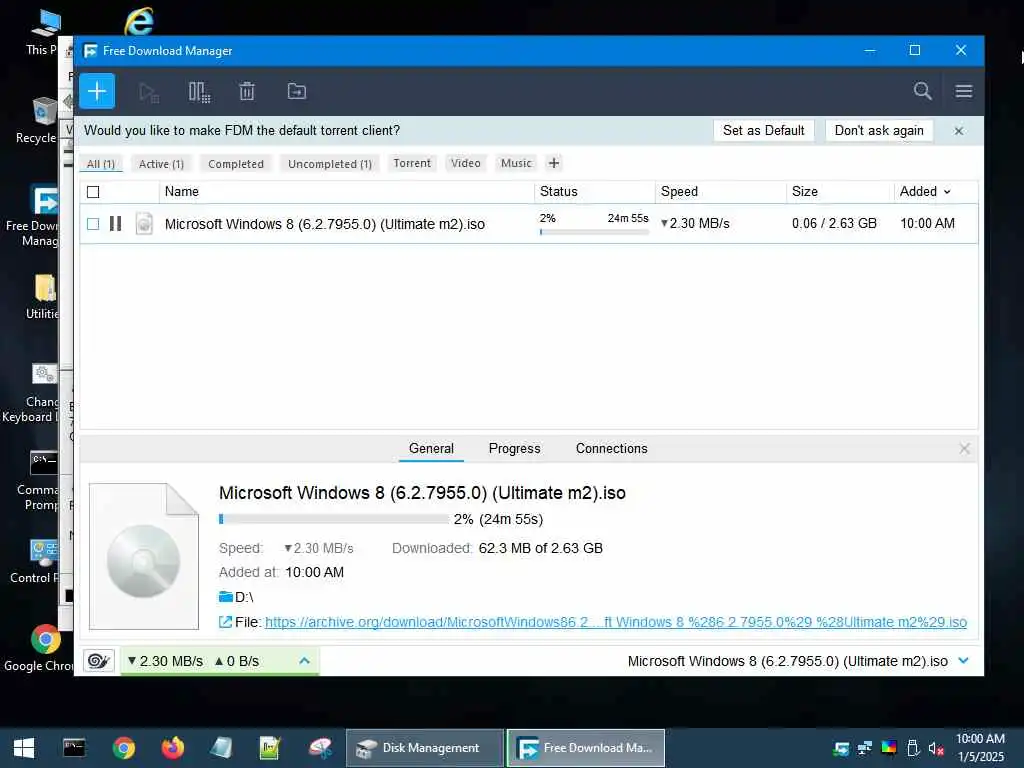The width and height of the screenshot is (1024, 768).
Task: Expand the bottom speed panel chevron
Action: (304, 661)
